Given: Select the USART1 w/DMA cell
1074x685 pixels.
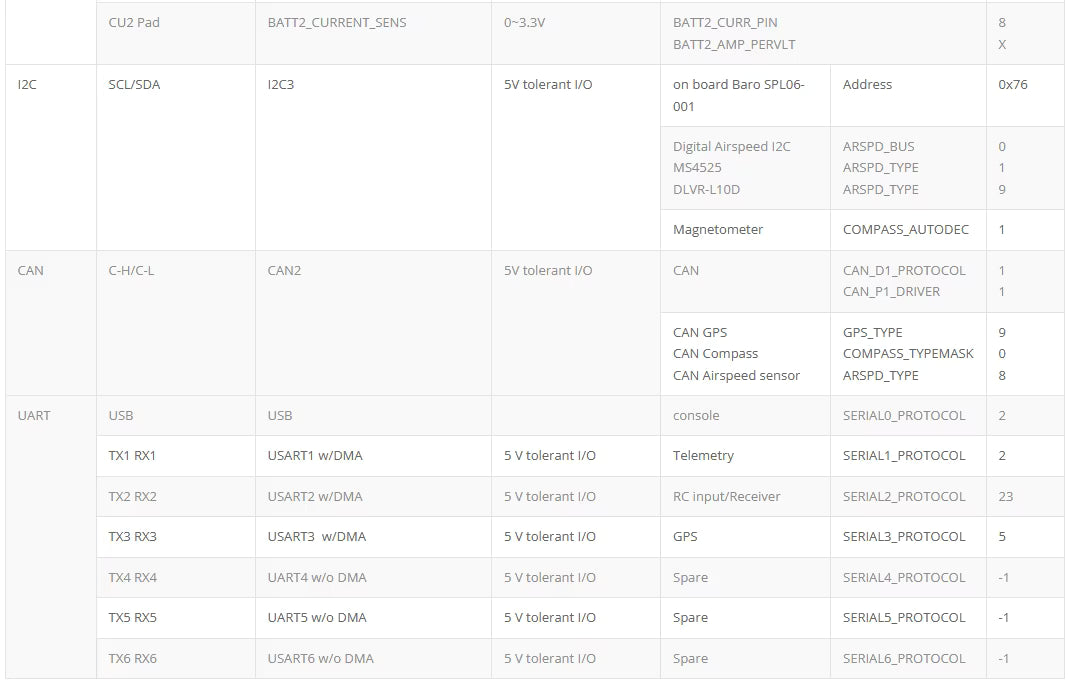Looking at the screenshot, I should tap(373, 456).
